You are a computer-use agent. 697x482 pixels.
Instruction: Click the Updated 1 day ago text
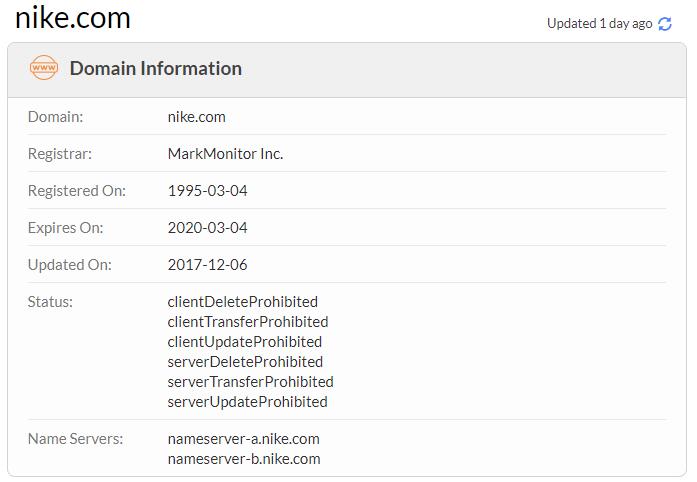point(599,23)
